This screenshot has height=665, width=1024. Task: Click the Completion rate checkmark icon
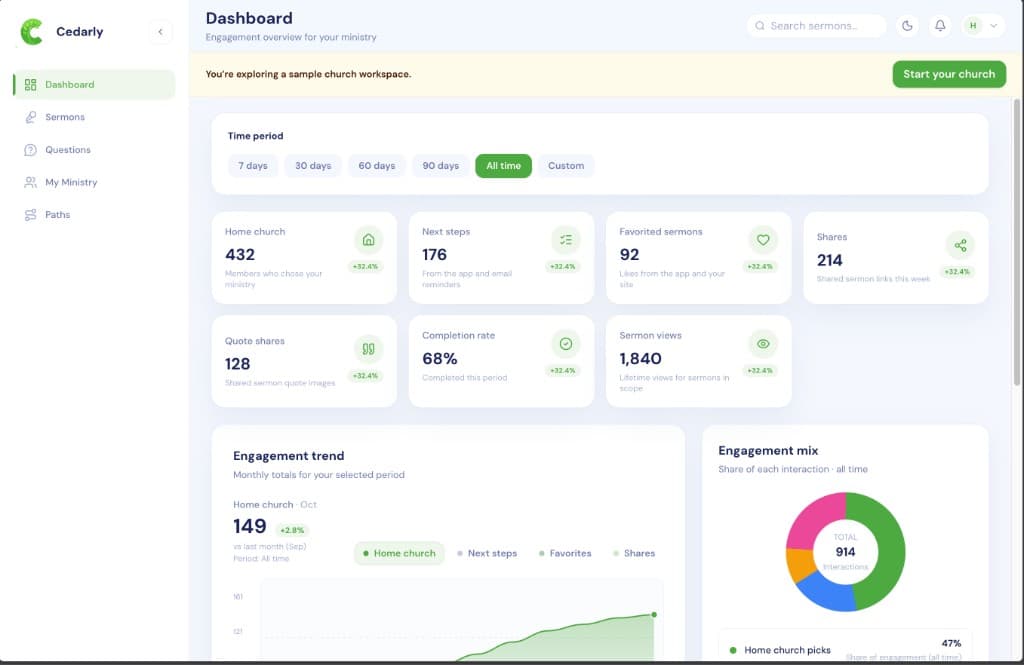(x=566, y=344)
